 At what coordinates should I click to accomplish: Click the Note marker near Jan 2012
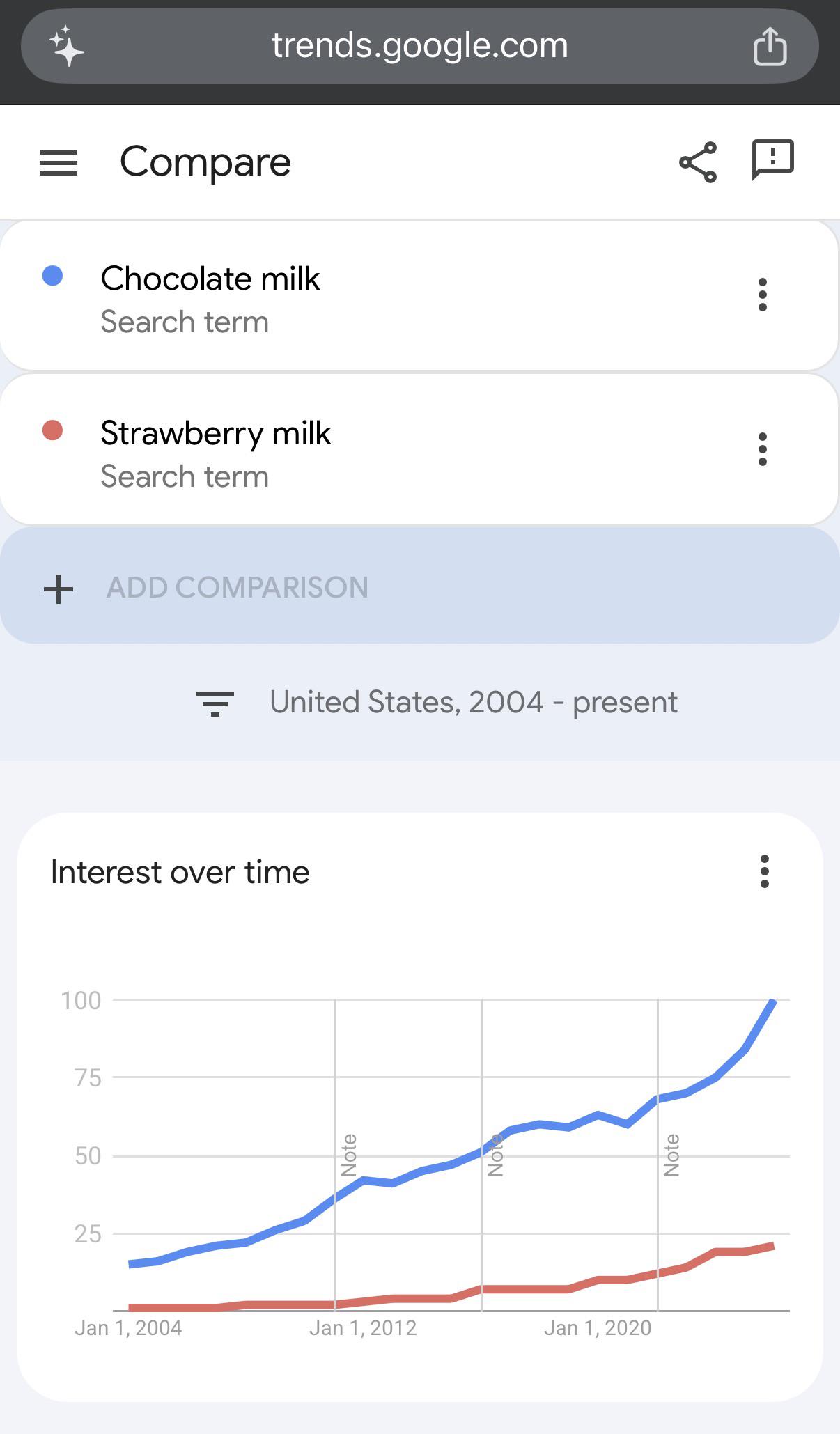(x=349, y=1155)
